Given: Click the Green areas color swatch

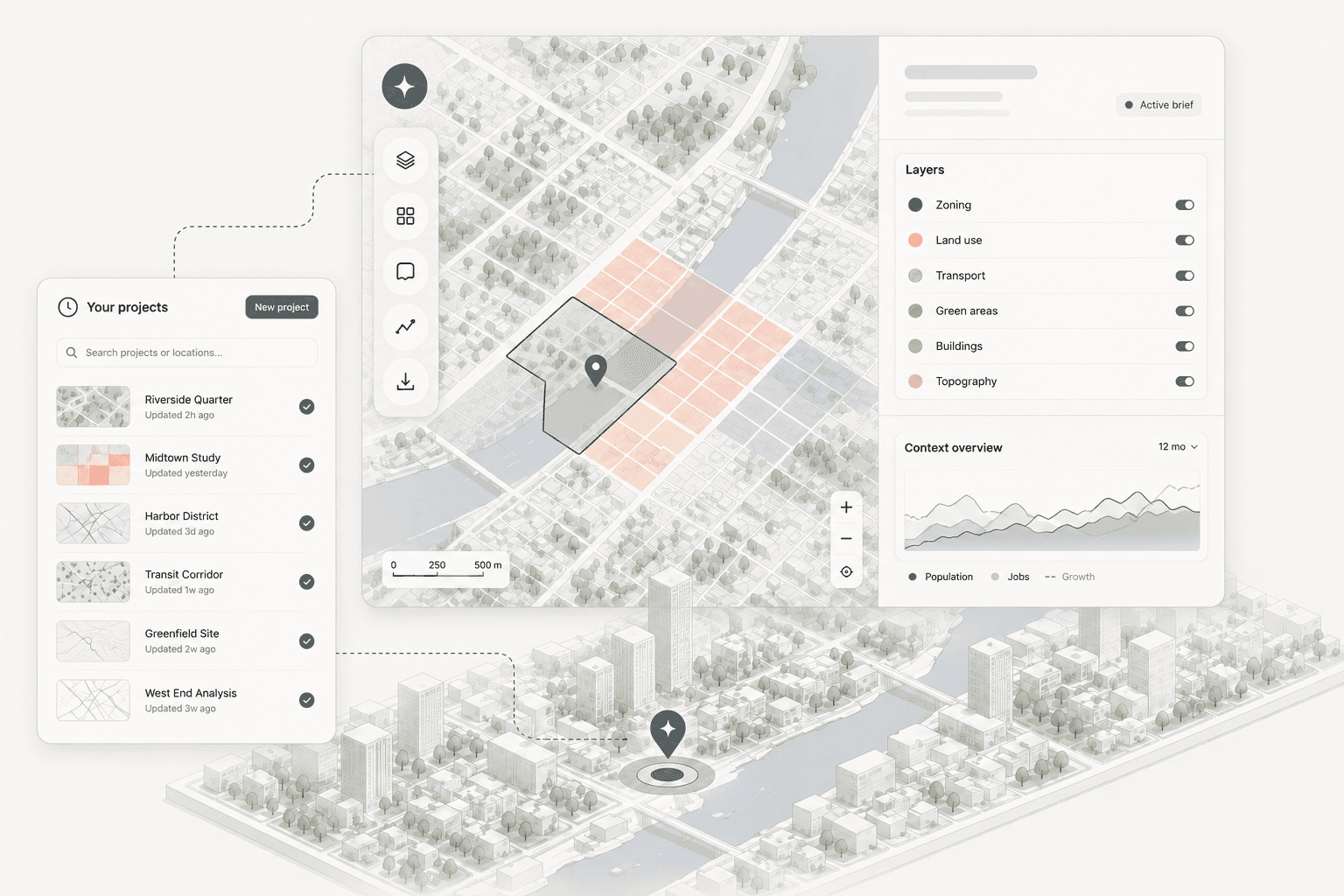Looking at the screenshot, I should click(915, 311).
